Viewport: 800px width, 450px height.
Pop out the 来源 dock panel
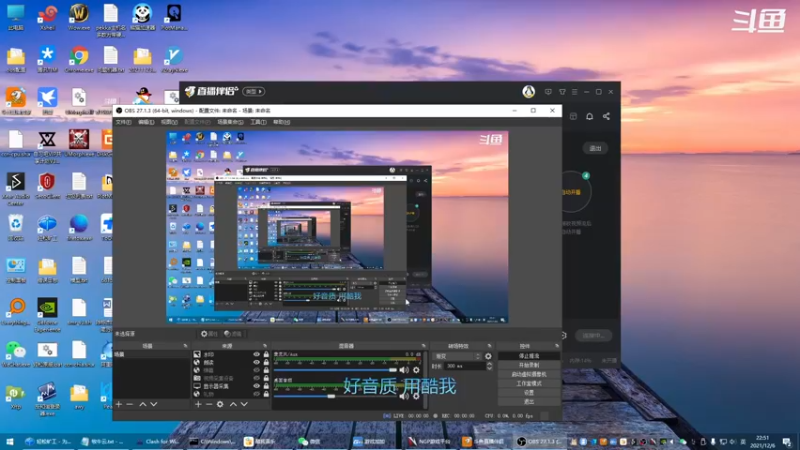(x=265, y=346)
